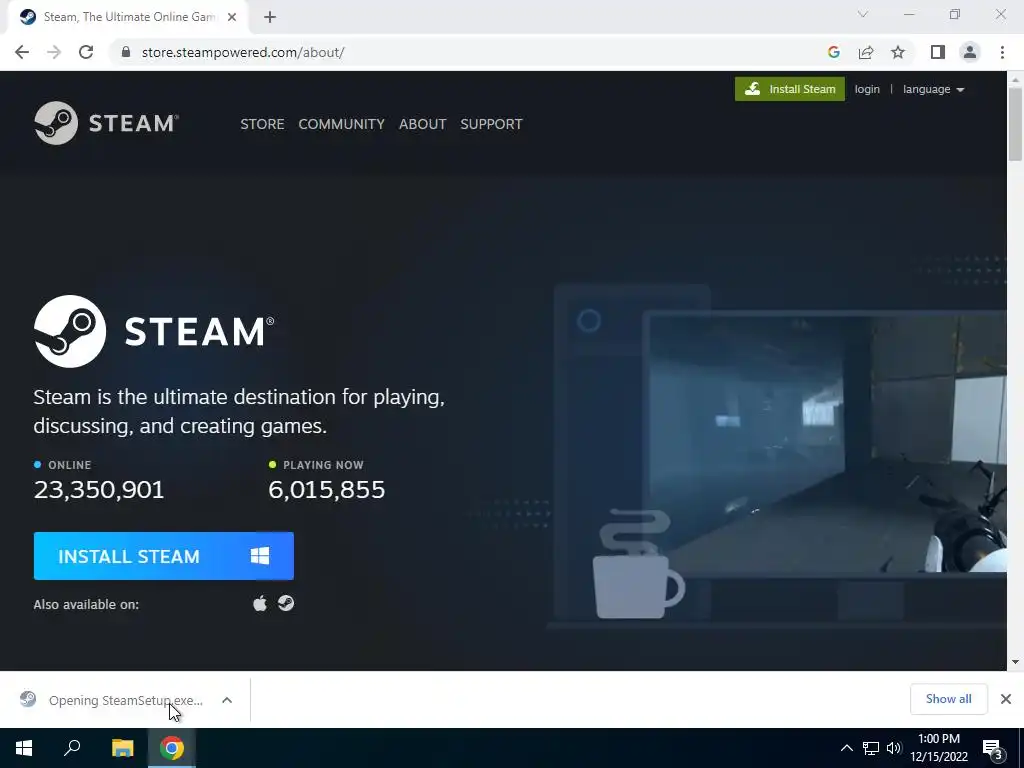The image size is (1024, 768).
Task: Close the Steam browser tab
Action: pos(232,17)
